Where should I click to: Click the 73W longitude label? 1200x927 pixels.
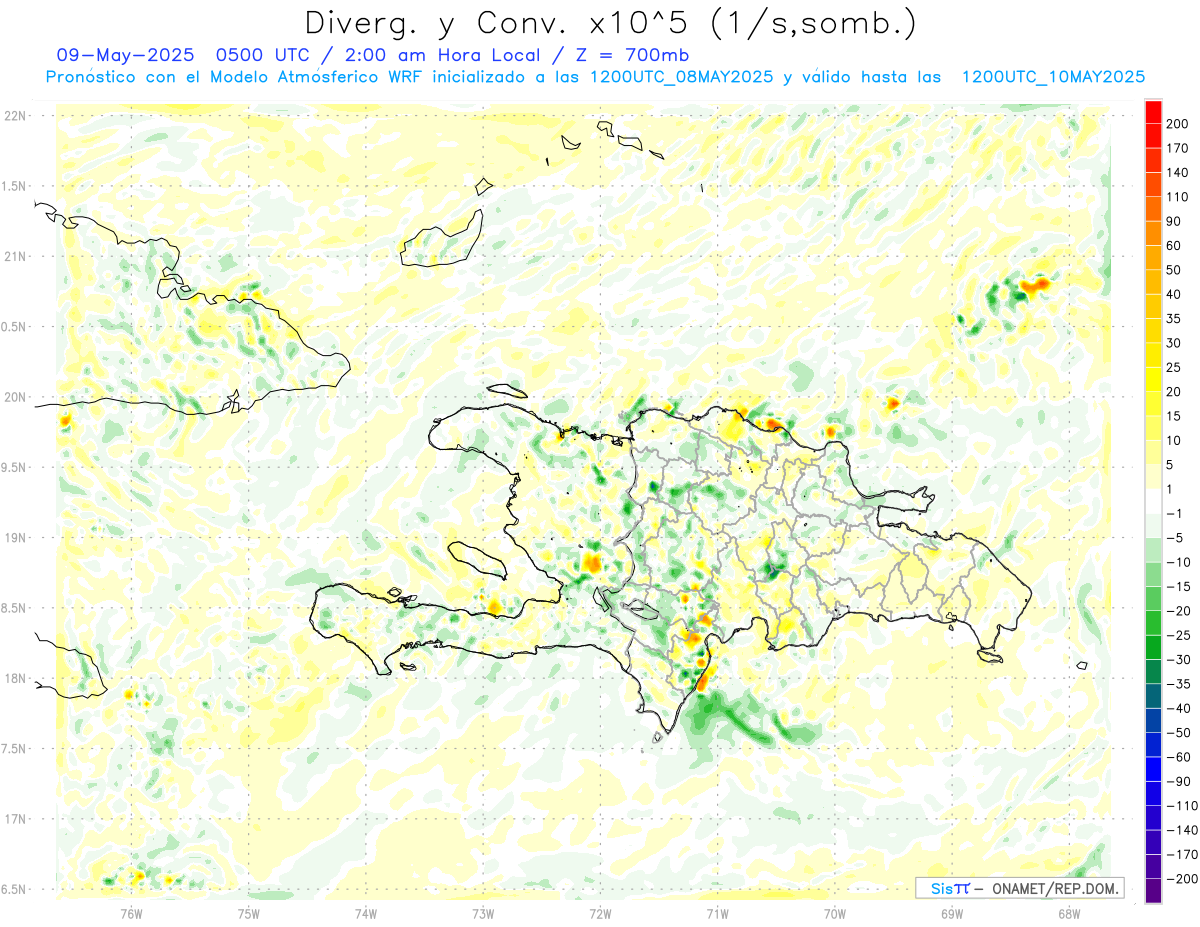coord(483,912)
